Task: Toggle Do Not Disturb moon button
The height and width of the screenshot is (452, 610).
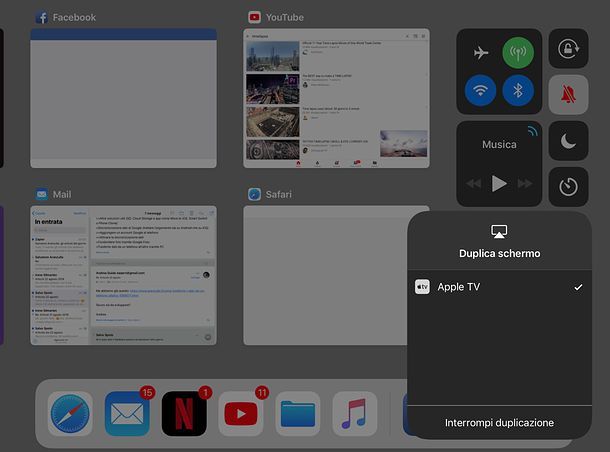Action: tap(568, 141)
